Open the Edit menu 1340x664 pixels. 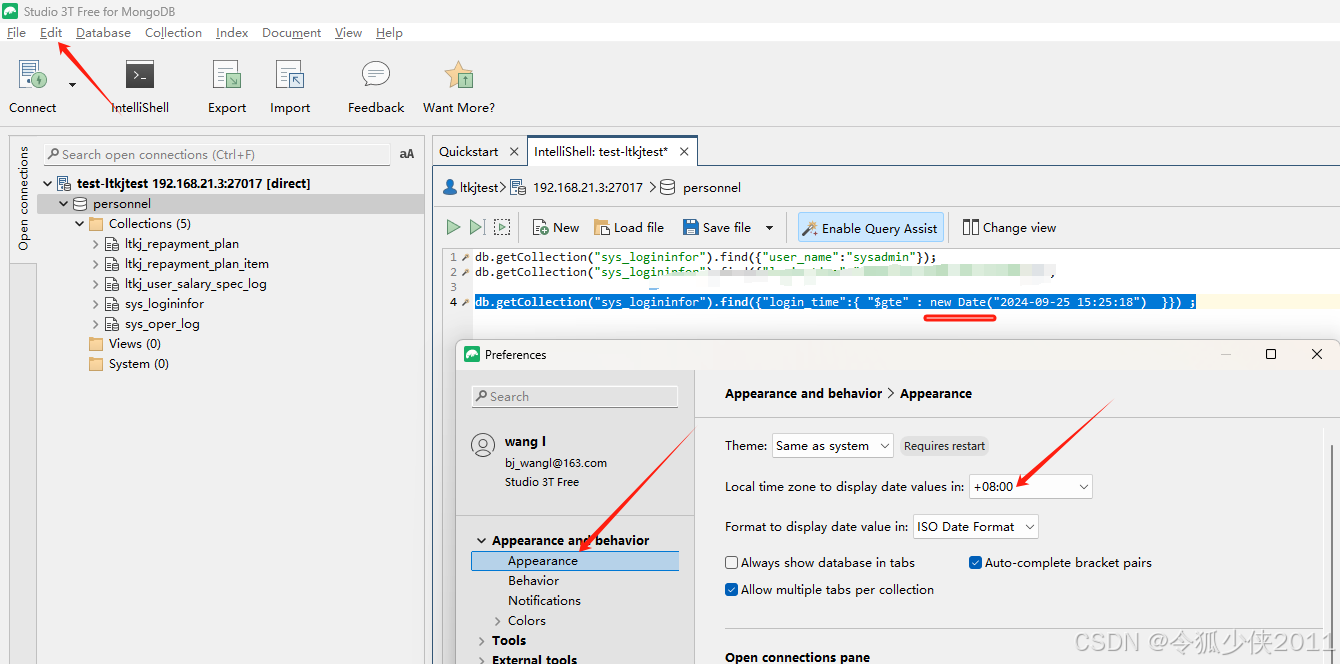51,32
